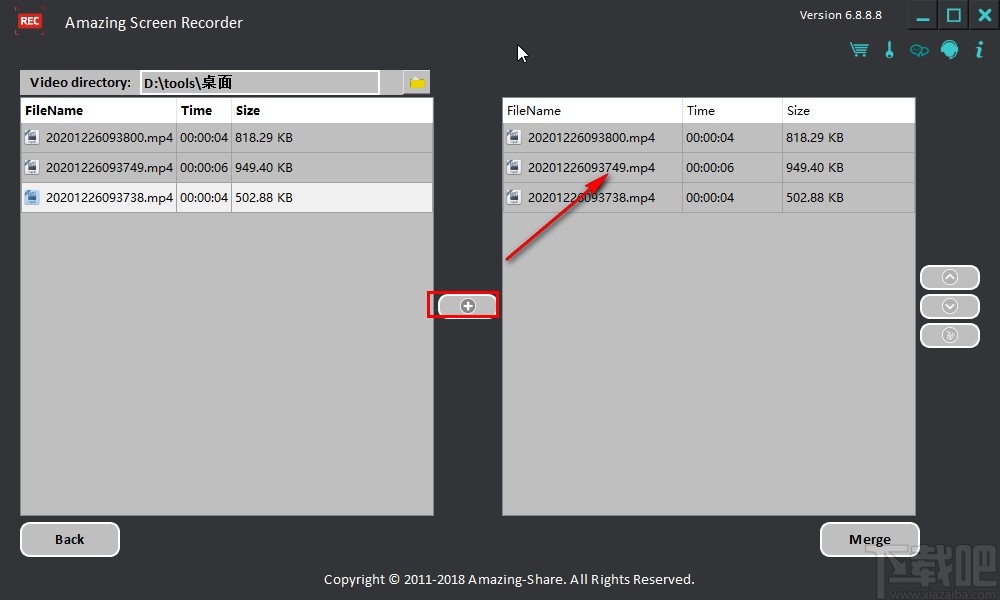Click the thermometer-shaped icon in the top toolbar
This screenshot has width=1000, height=600.
click(x=889, y=50)
